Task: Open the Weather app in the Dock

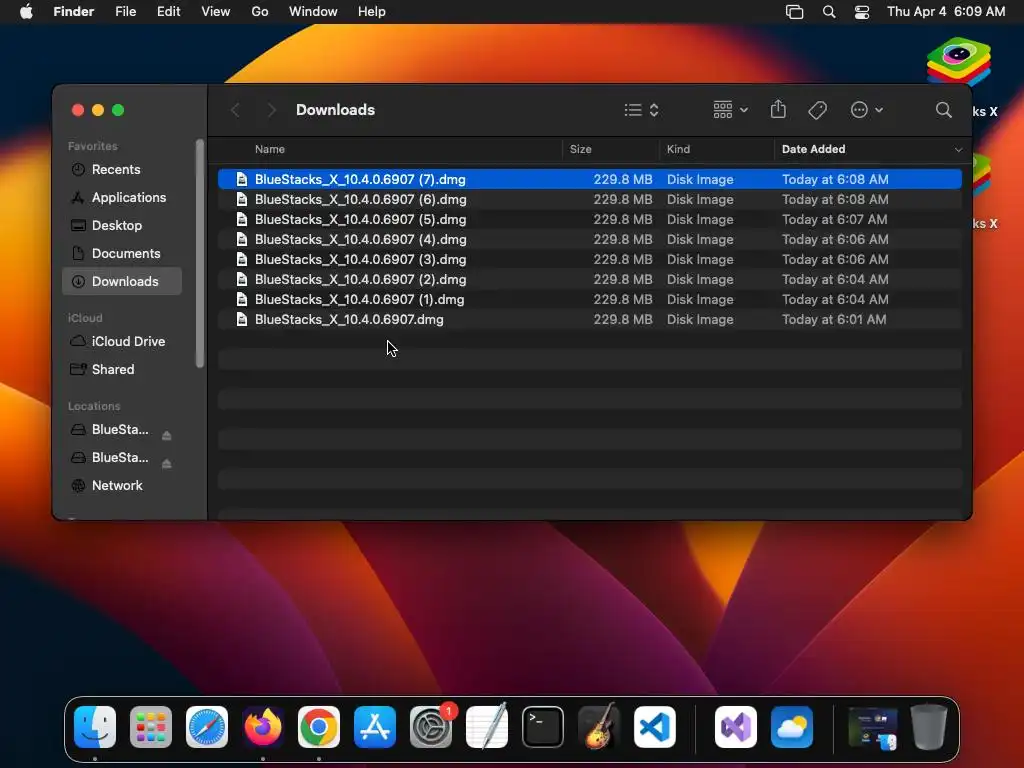Action: click(x=792, y=727)
